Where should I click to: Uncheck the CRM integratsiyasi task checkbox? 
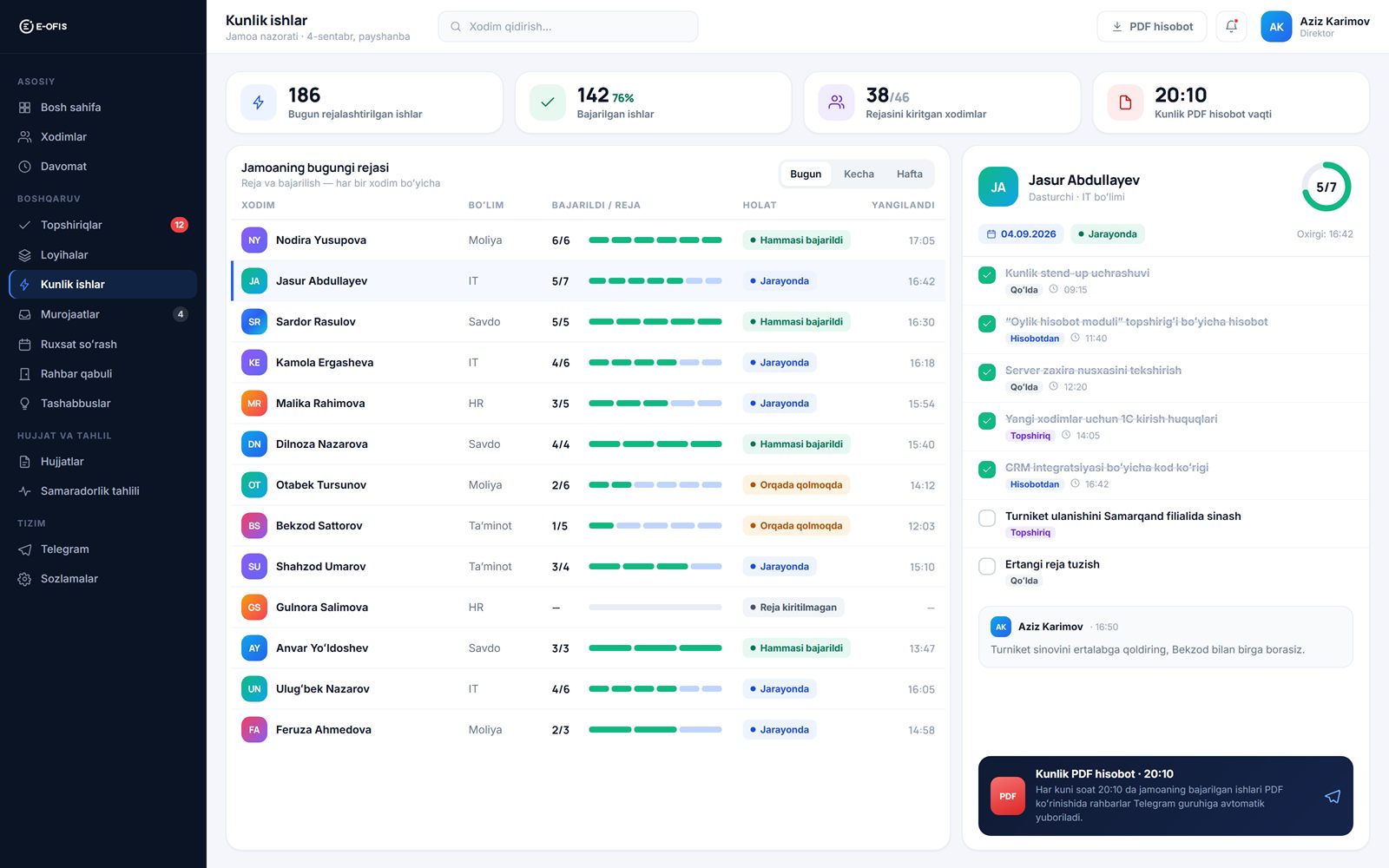[987, 470]
